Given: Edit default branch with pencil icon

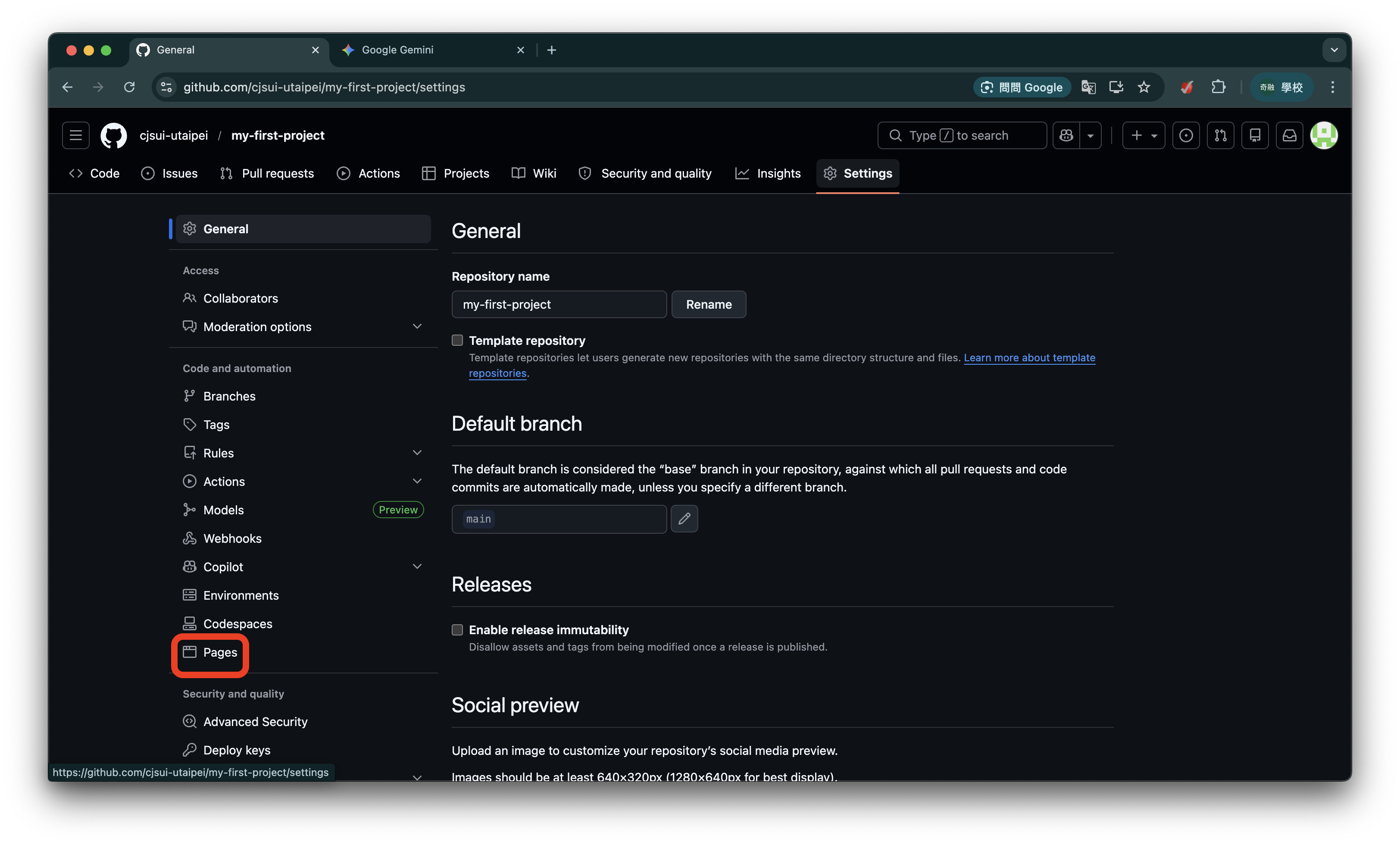Looking at the screenshot, I should point(684,519).
